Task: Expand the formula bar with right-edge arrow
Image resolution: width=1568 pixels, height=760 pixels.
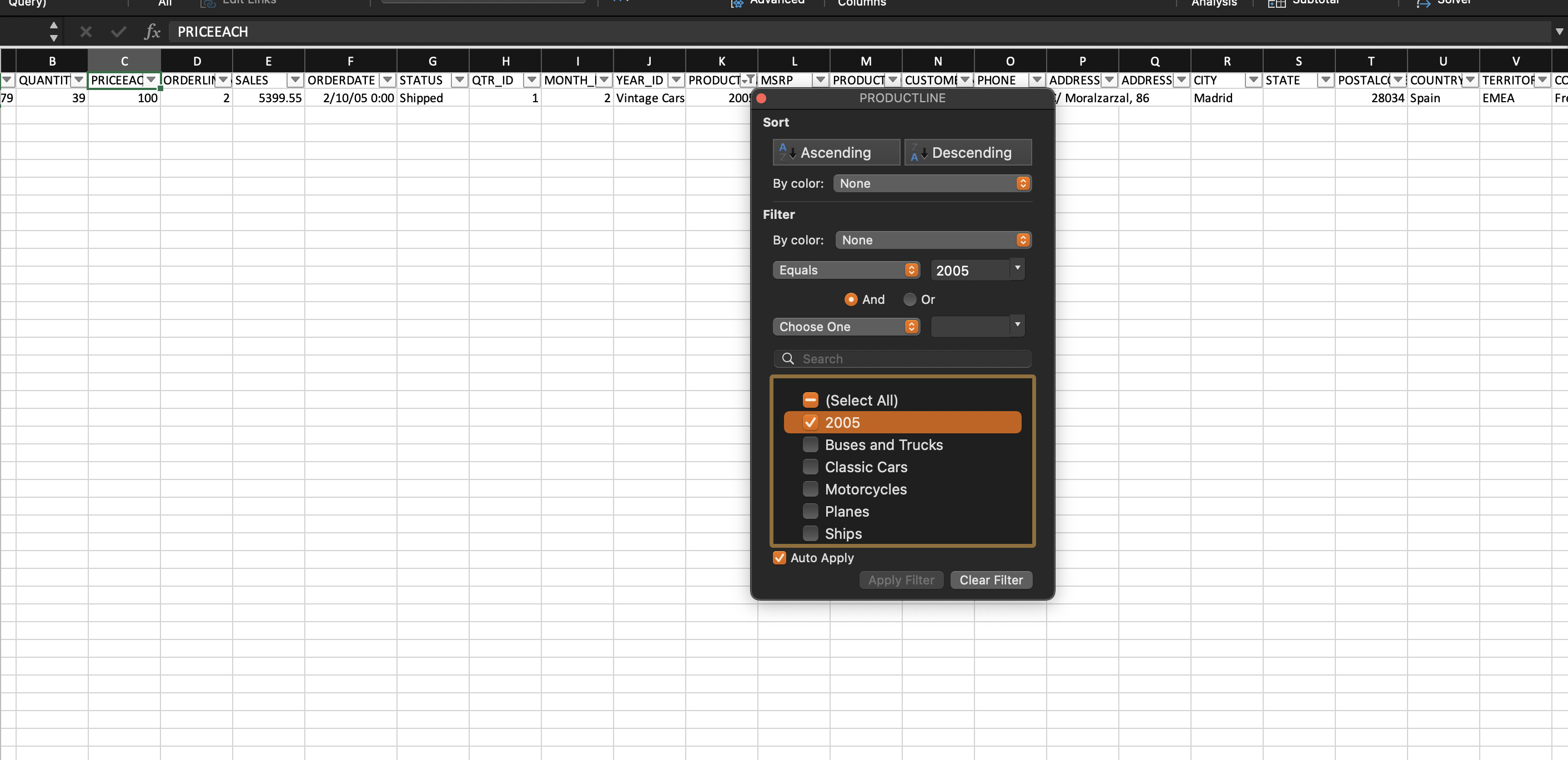Action: [x=1559, y=32]
